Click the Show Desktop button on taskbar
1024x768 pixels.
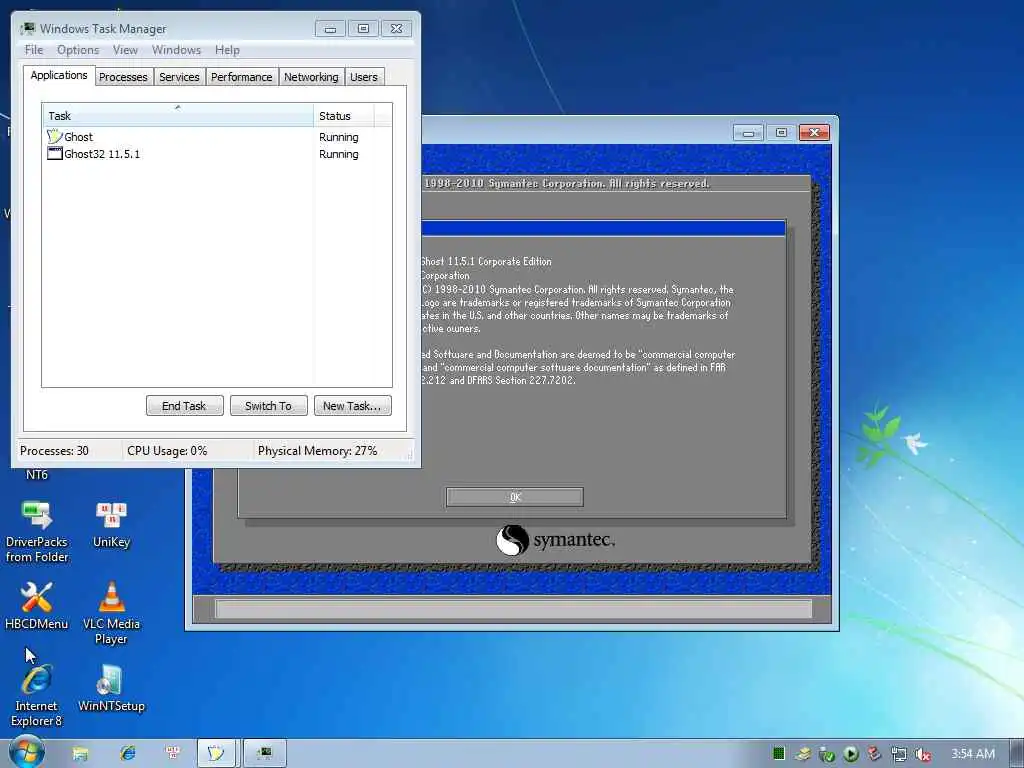pyautogui.click(x=1017, y=754)
